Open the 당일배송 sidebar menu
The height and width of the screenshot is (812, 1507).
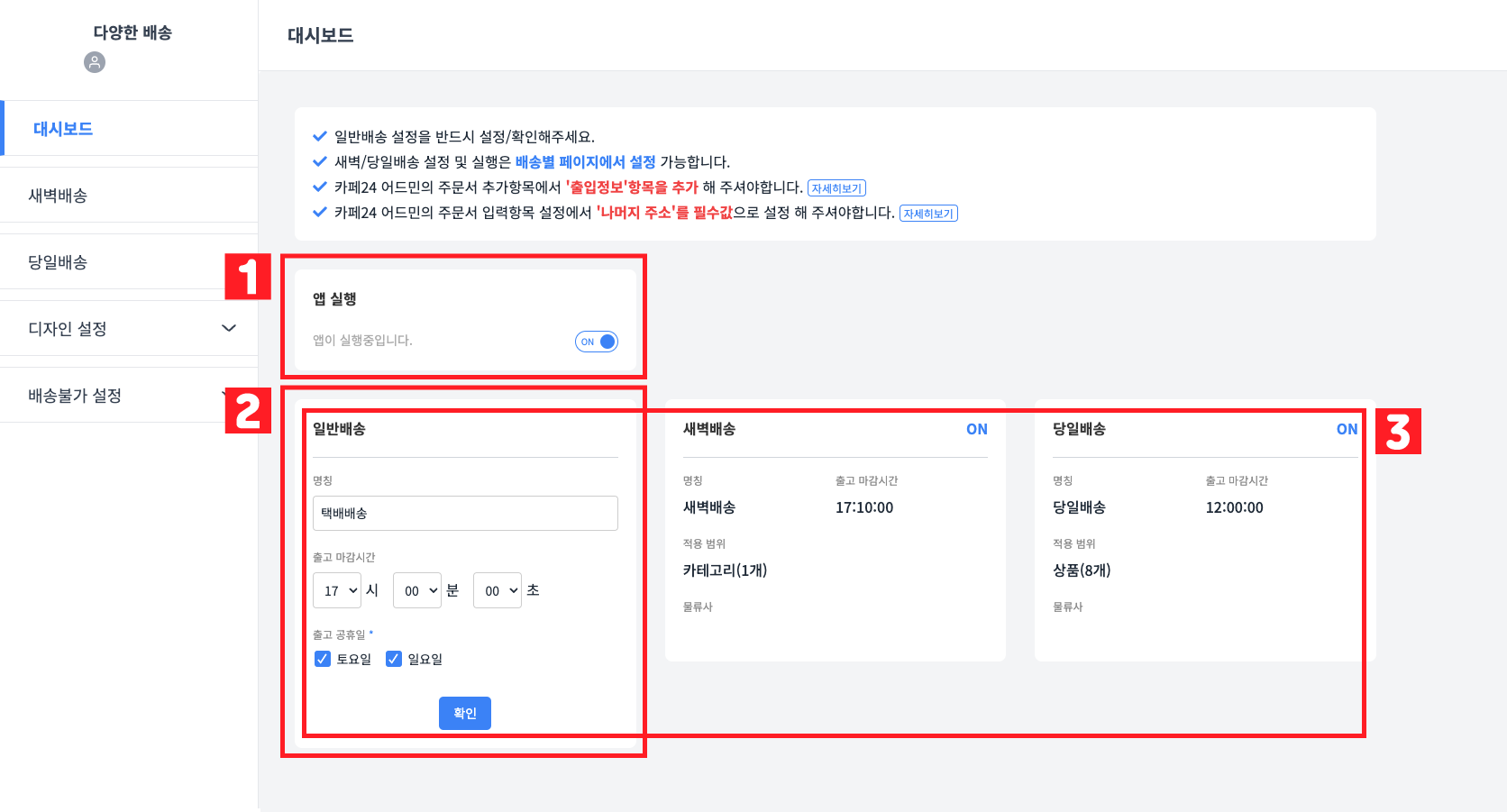(129, 262)
